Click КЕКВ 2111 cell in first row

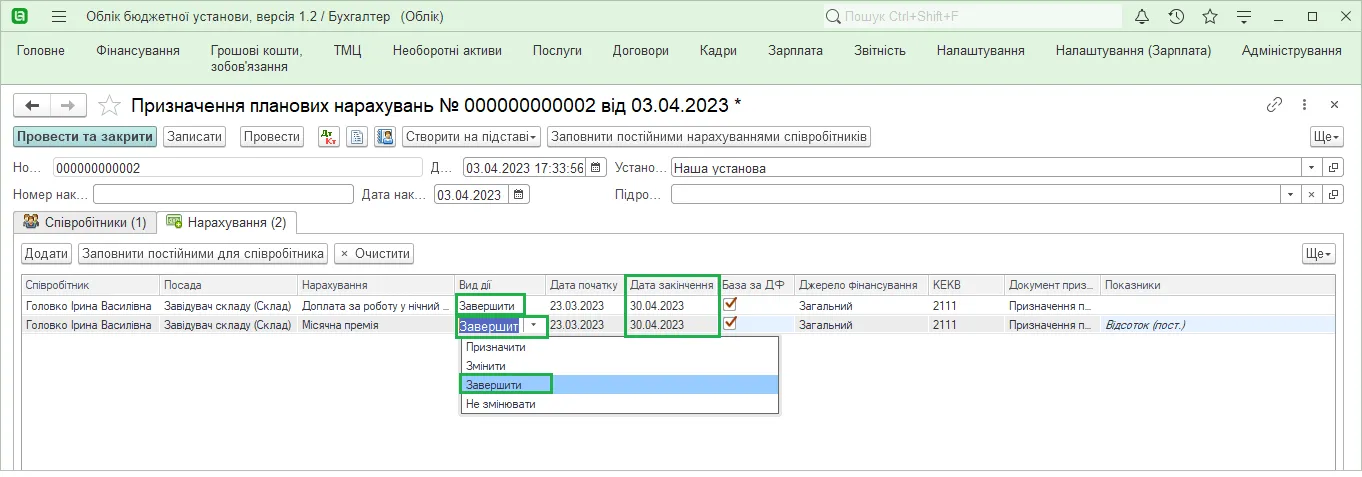pyautogui.click(x=966, y=305)
